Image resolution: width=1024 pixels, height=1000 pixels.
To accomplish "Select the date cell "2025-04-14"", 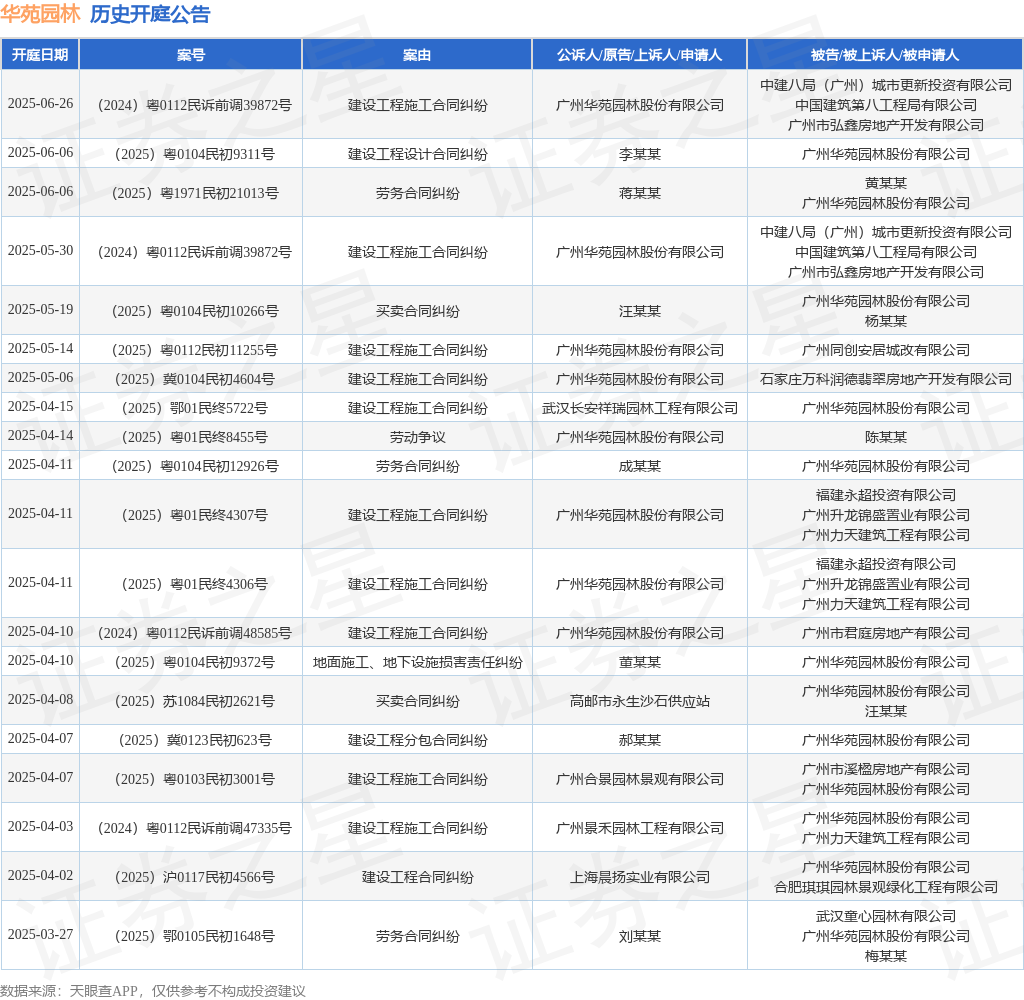I will tap(40, 436).
